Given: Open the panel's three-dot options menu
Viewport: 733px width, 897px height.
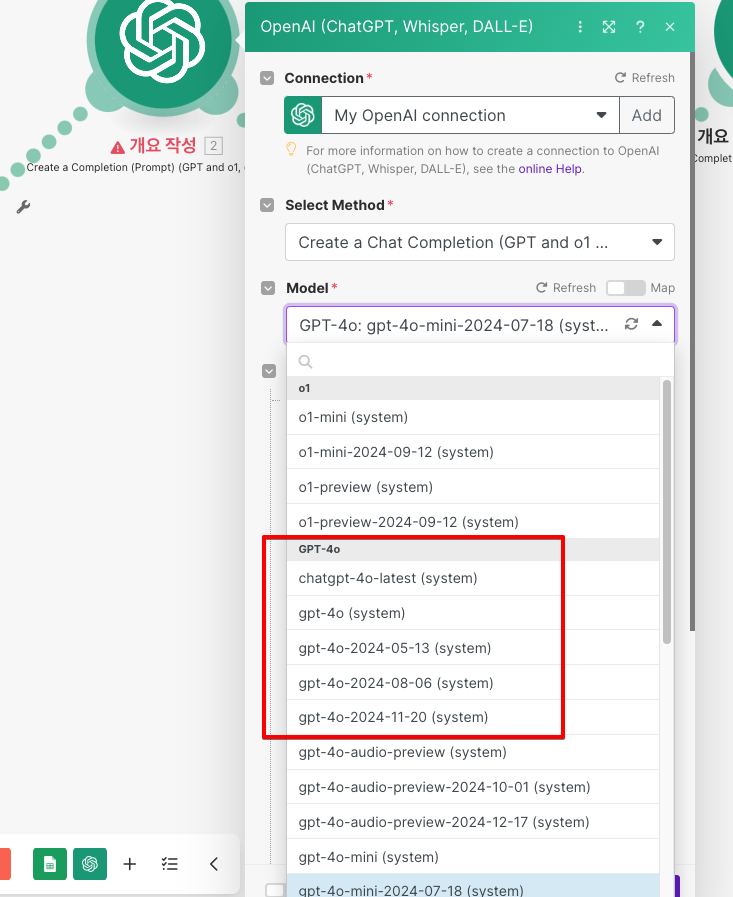Looking at the screenshot, I should click(580, 27).
